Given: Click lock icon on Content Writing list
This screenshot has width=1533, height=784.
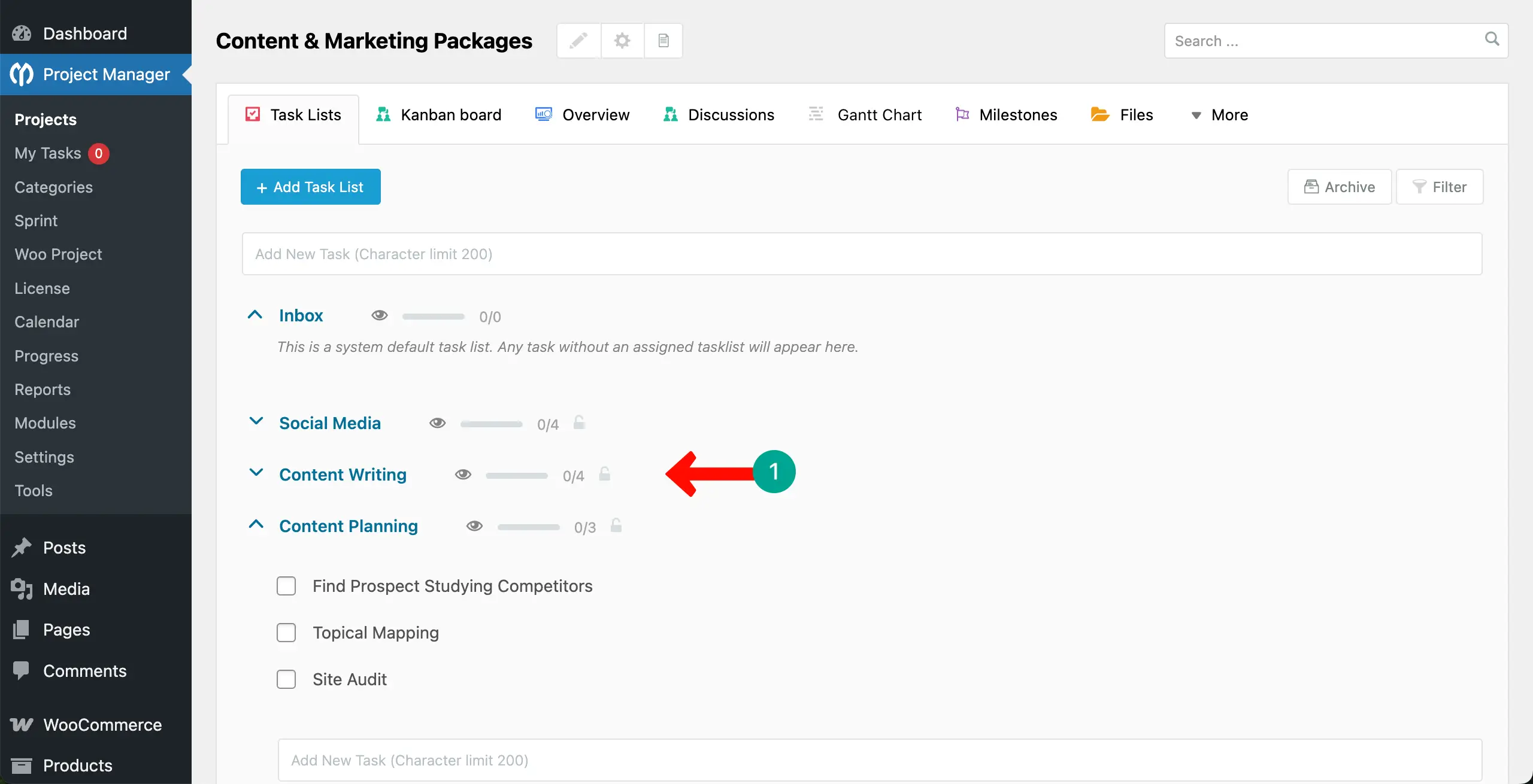Looking at the screenshot, I should pos(605,475).
